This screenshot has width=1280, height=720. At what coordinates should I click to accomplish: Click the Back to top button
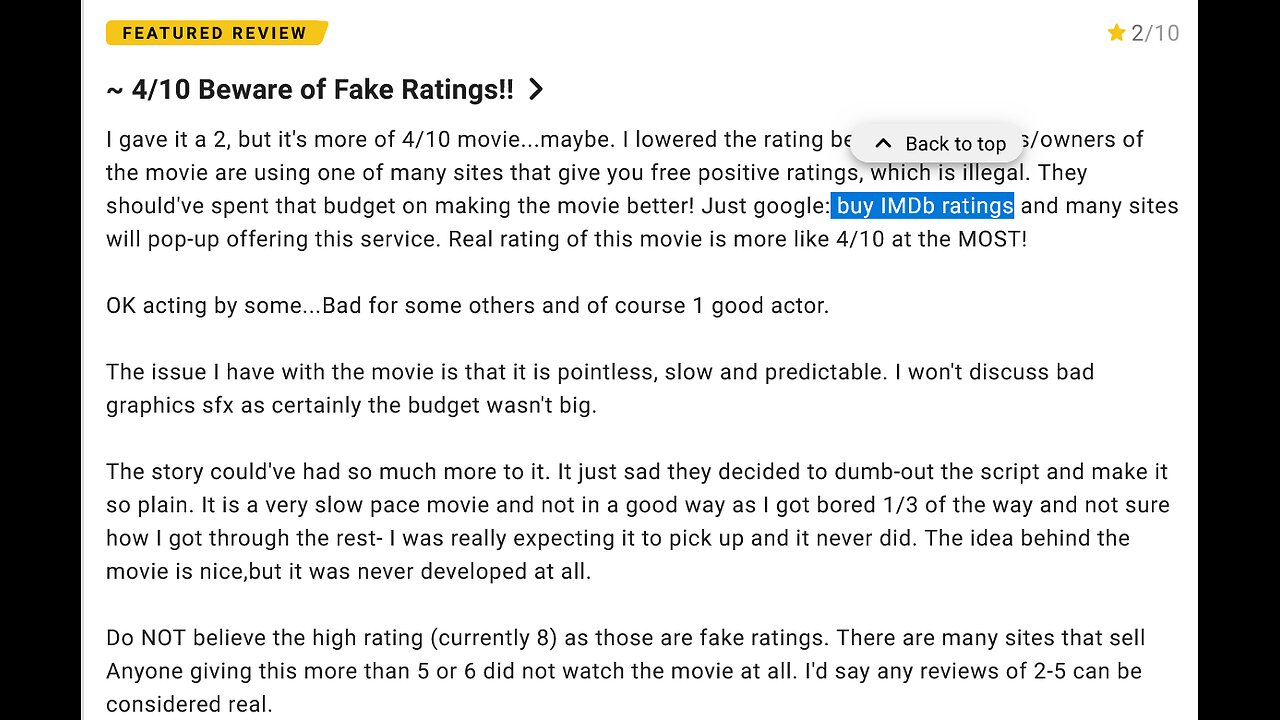click(938, 143)
